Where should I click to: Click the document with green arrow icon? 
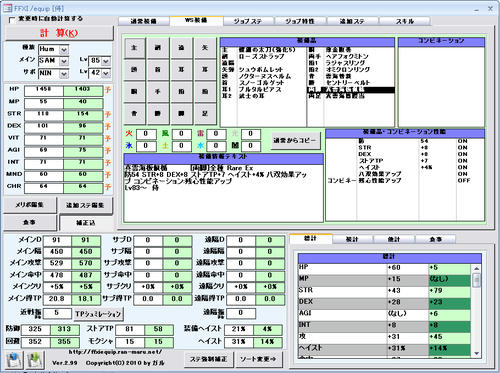35,360
